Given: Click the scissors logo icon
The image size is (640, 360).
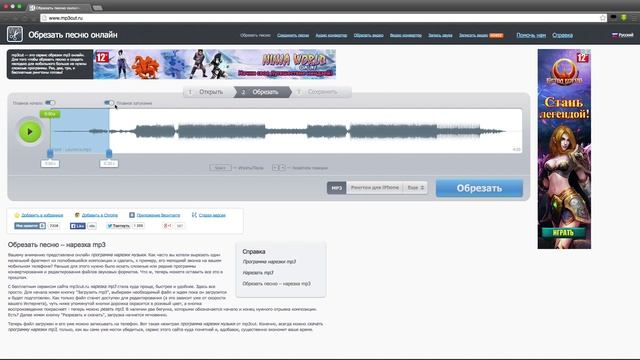Looking at the screenshot, I should [15, 34].
